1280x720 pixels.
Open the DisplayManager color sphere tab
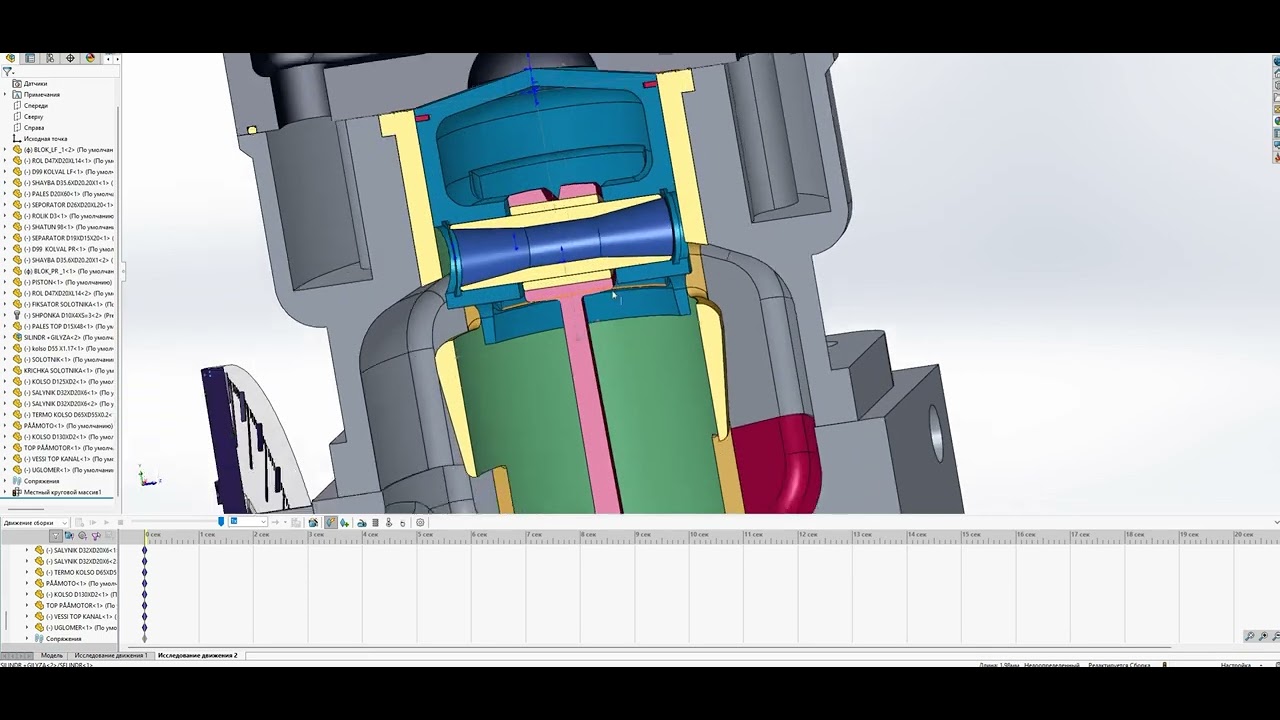90,58
